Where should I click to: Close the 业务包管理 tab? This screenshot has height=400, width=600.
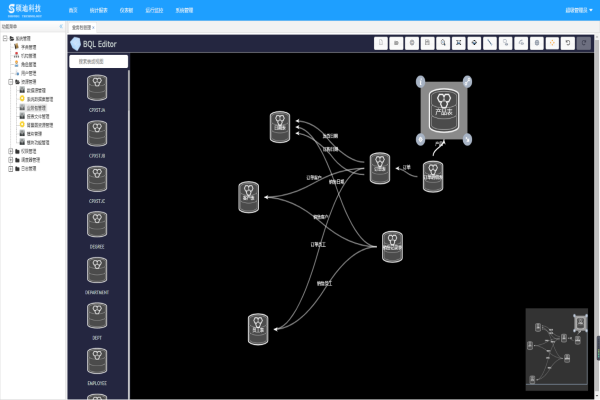pyautogui.click(x=93, y=28)
